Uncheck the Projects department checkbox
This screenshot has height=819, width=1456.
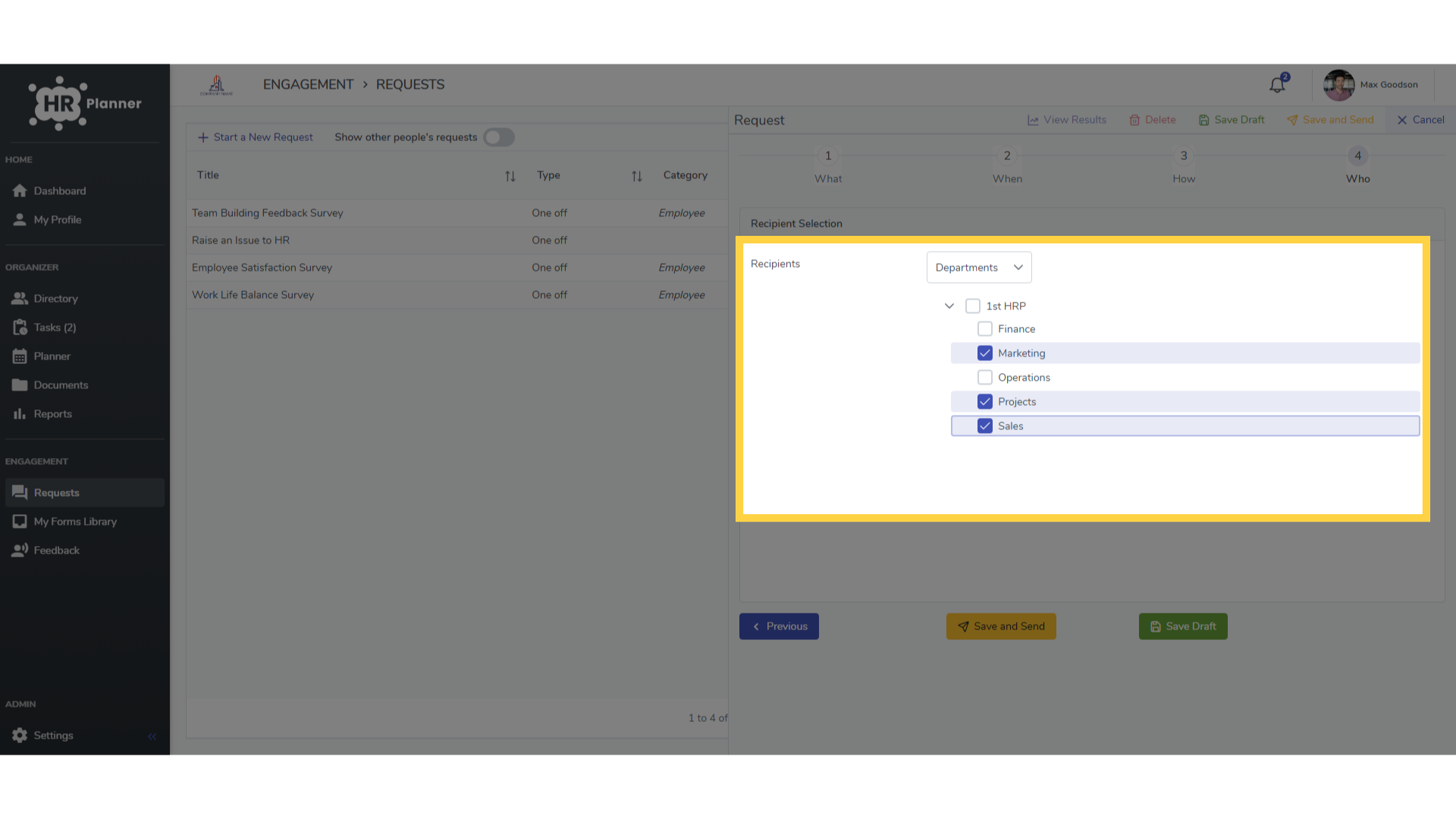pyautogui.click(x=985, y=402)
